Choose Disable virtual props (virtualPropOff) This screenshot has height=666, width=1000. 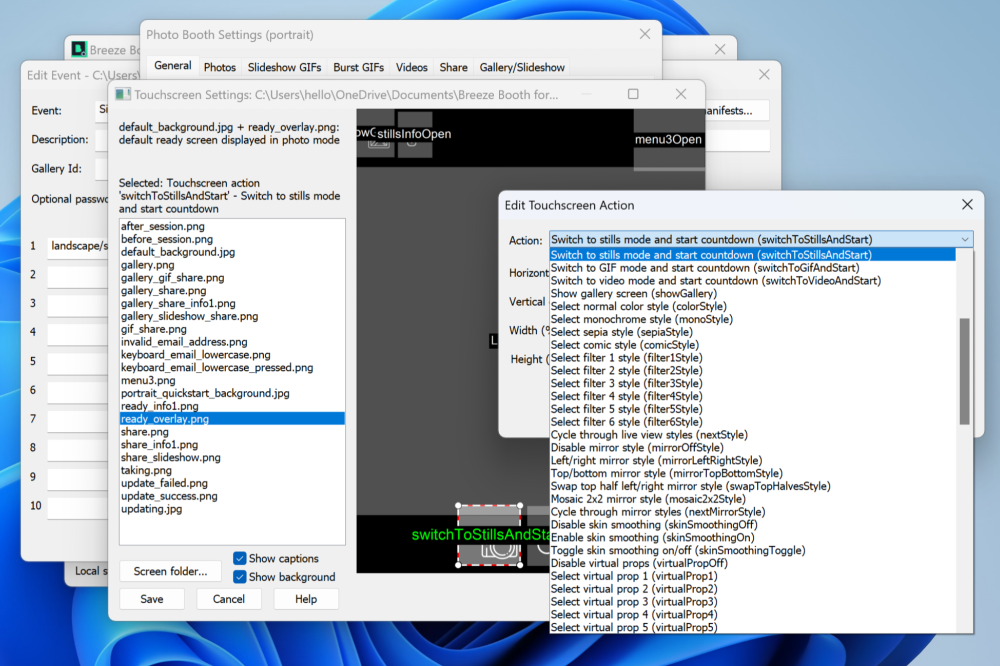click(x=753, y=563)
